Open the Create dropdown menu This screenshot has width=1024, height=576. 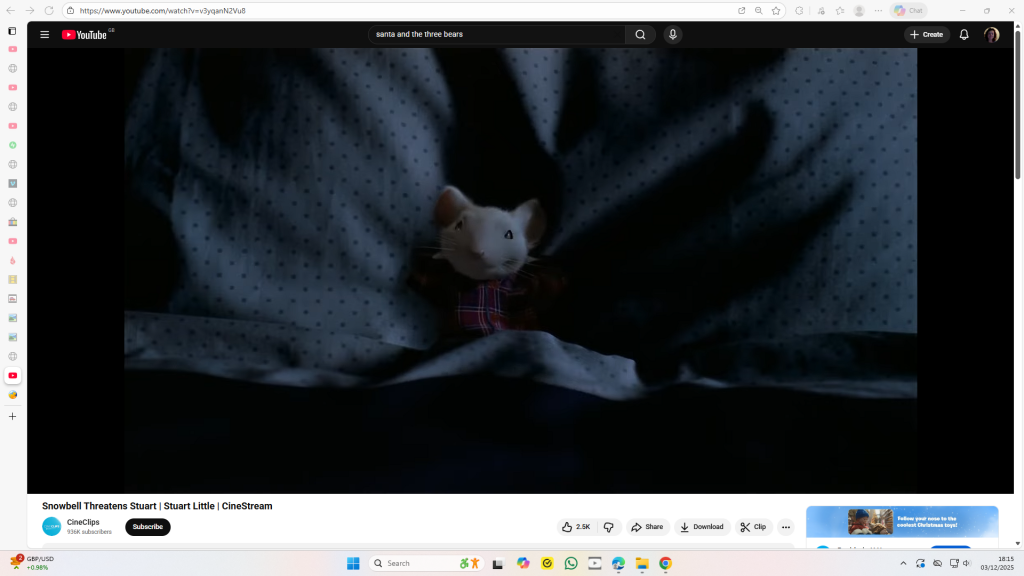point(927,34)
